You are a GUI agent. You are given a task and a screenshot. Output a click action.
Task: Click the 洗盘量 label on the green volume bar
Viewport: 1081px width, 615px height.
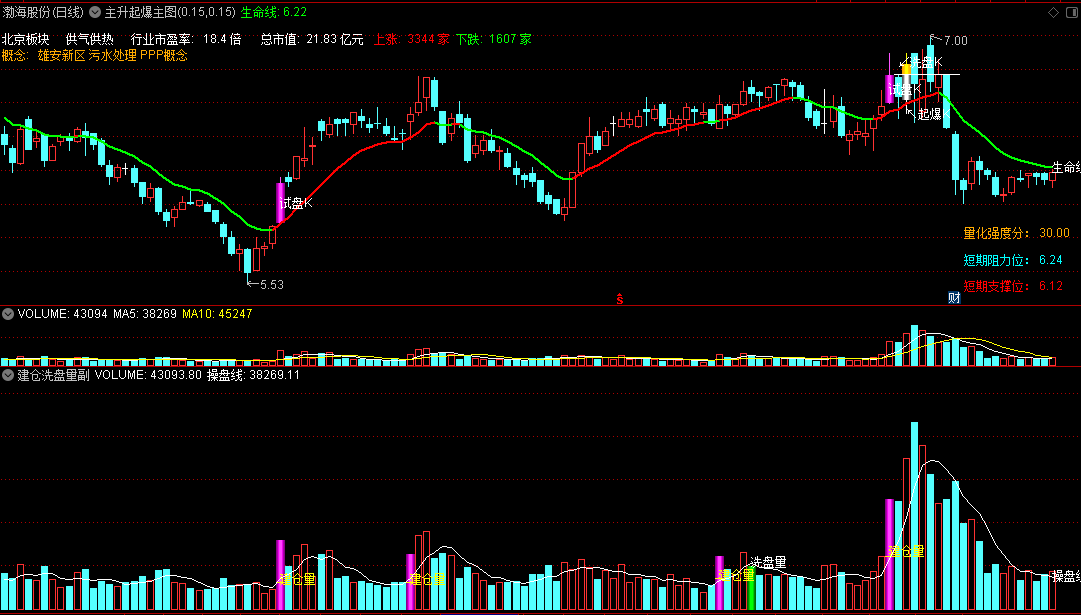point(769,563)
